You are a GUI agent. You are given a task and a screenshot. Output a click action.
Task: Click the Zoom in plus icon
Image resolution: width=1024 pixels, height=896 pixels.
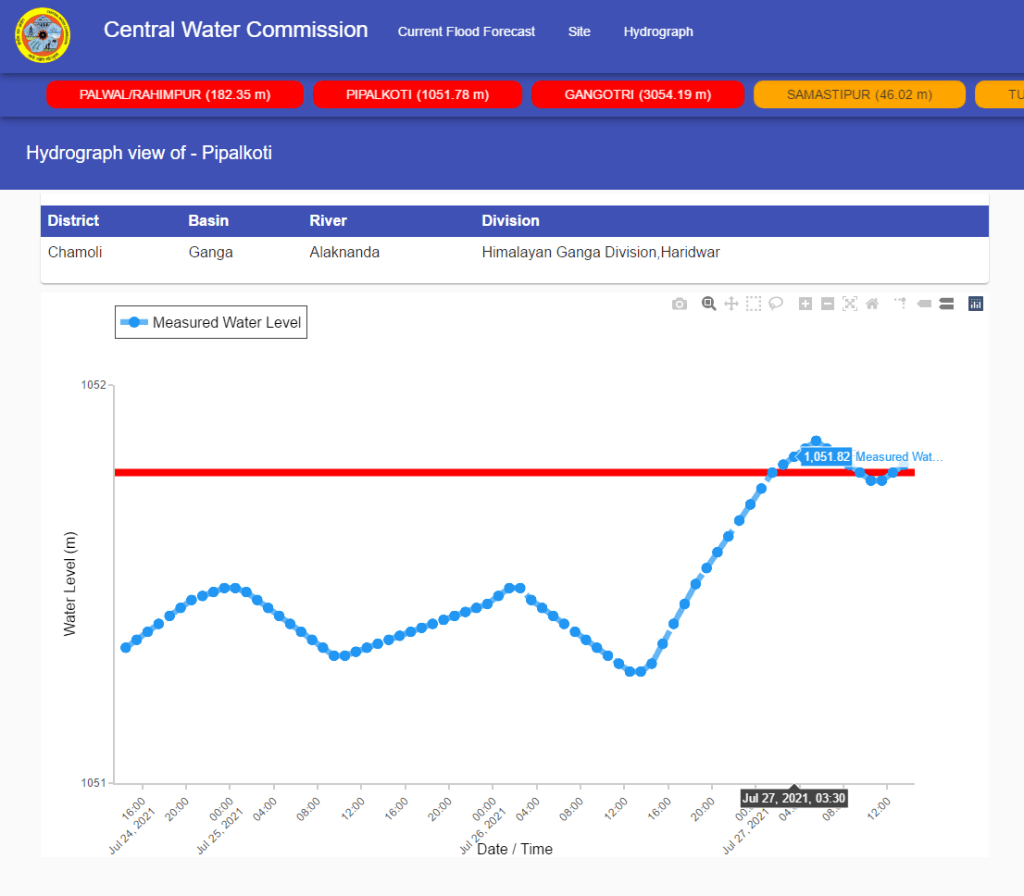(x=805, y=304)
